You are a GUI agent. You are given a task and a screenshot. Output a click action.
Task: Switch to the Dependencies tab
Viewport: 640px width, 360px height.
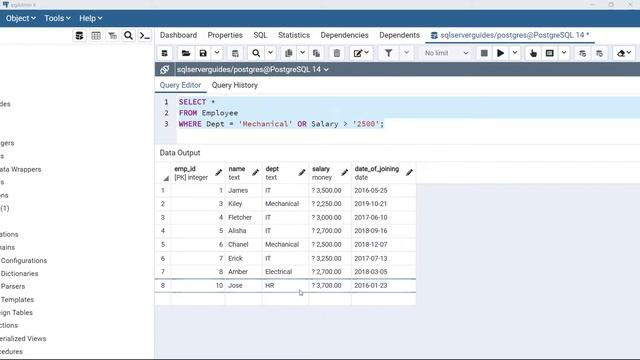point(344,35)
